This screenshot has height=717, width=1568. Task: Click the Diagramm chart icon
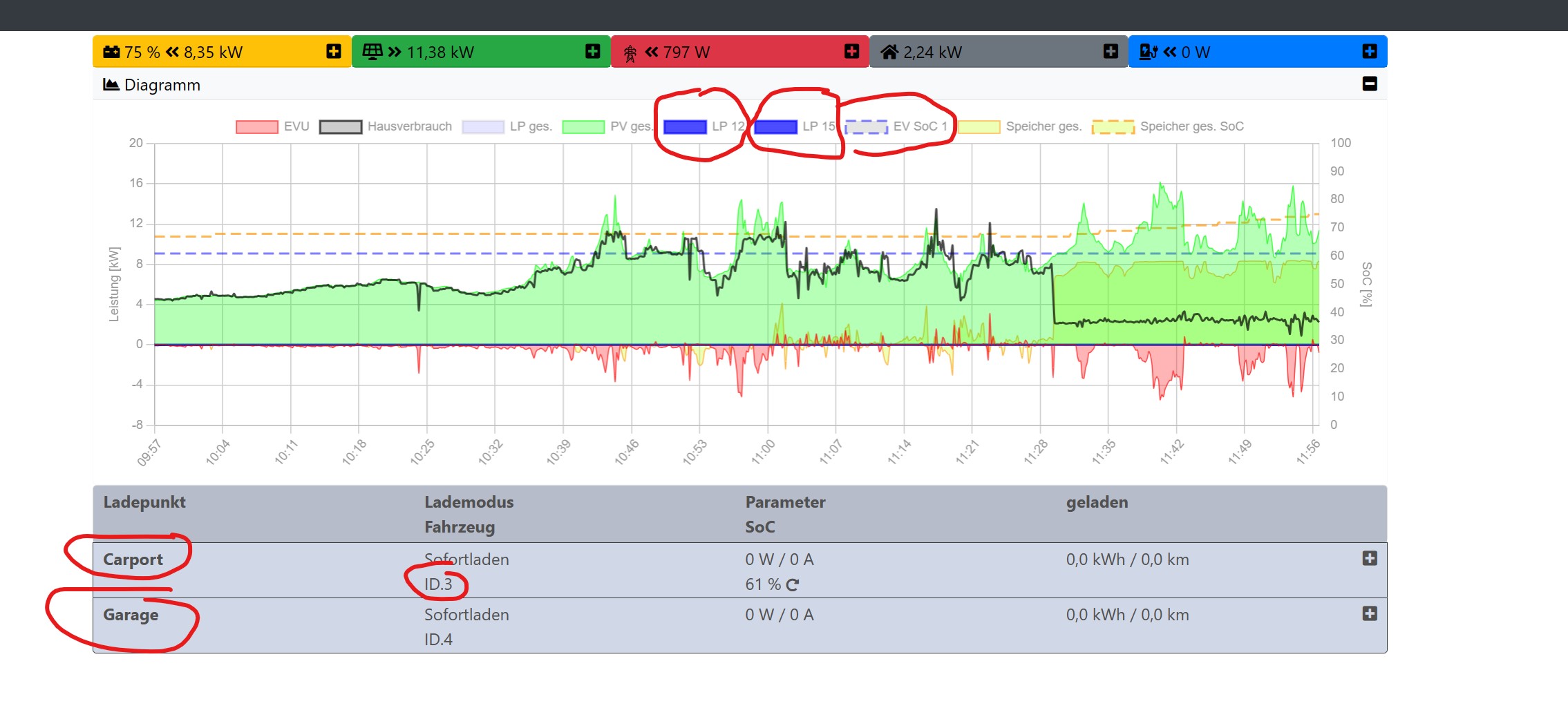[111, 84]
